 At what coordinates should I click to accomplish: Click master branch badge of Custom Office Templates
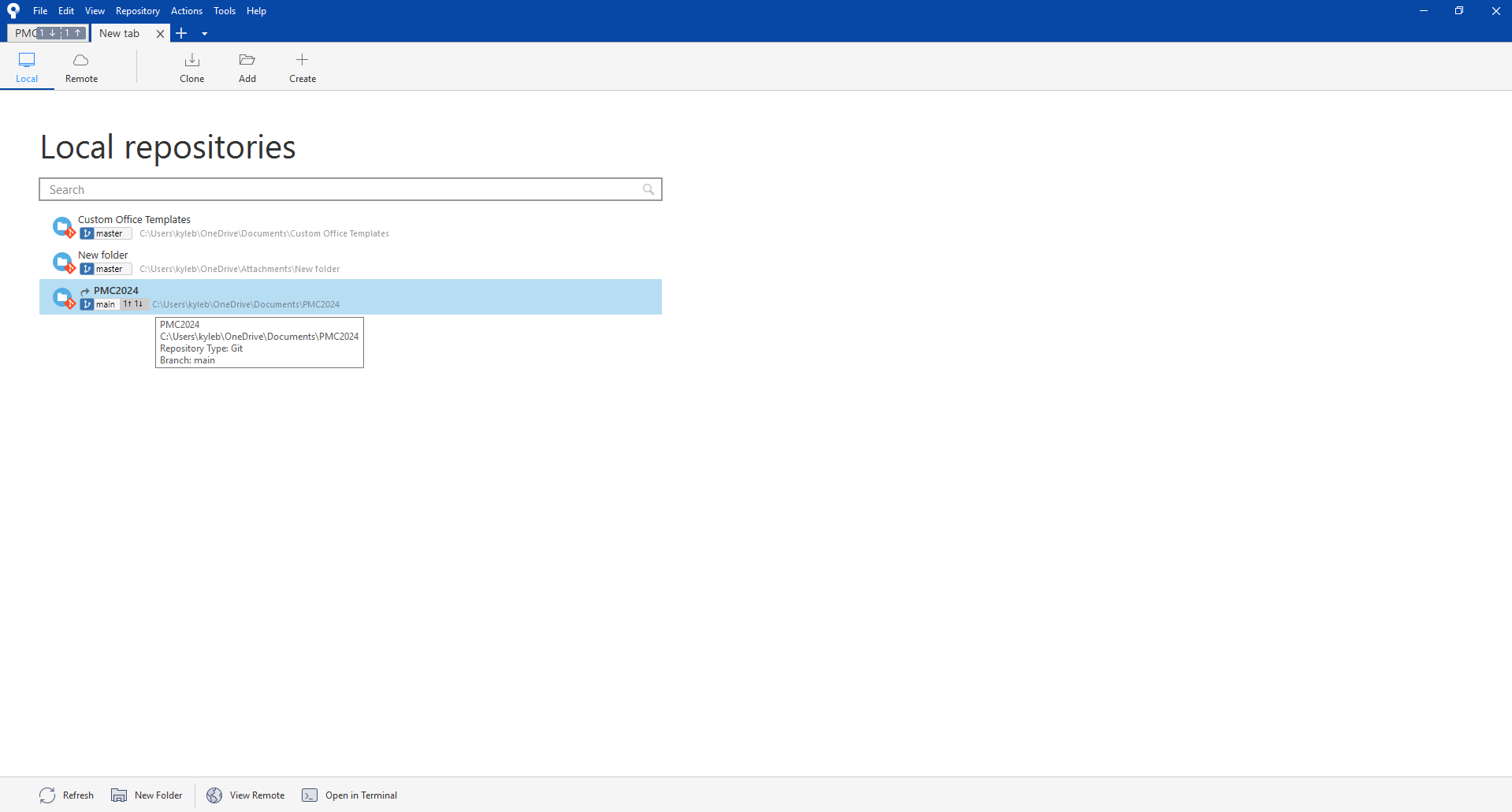coord(106,233)
